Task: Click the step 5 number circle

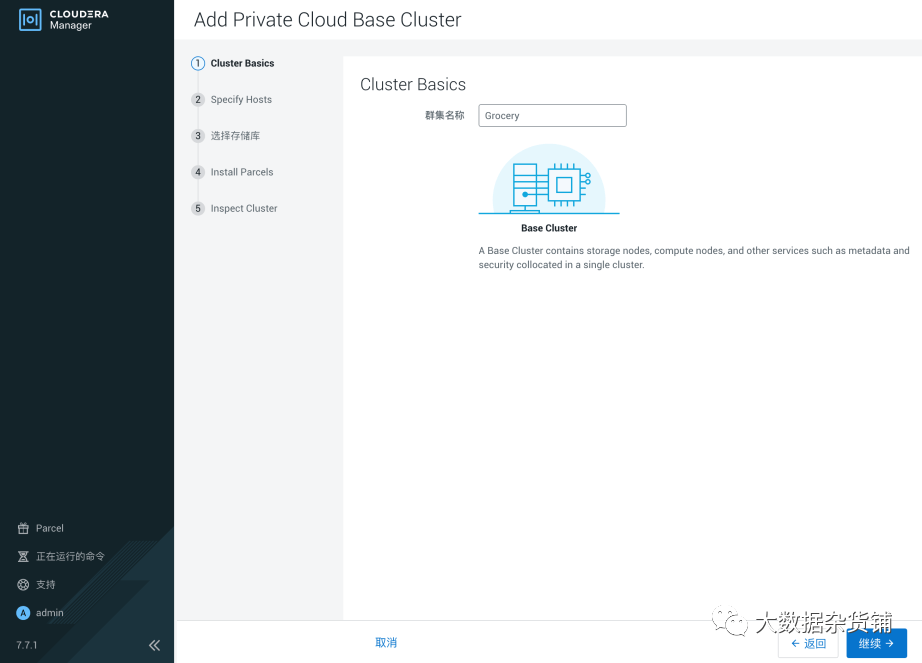Action: [198, 209]
